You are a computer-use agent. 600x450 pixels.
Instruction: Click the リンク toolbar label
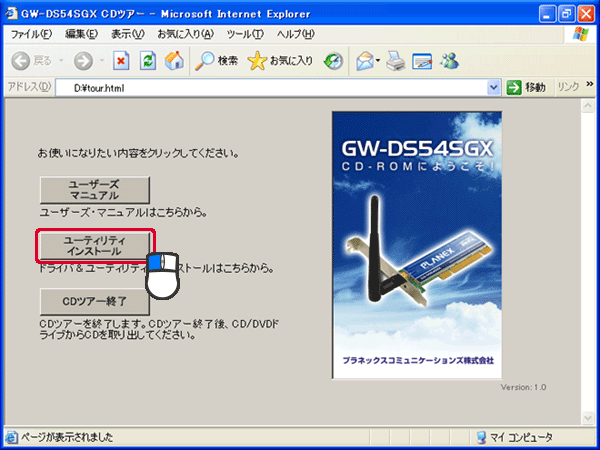(x=568, y=87)
